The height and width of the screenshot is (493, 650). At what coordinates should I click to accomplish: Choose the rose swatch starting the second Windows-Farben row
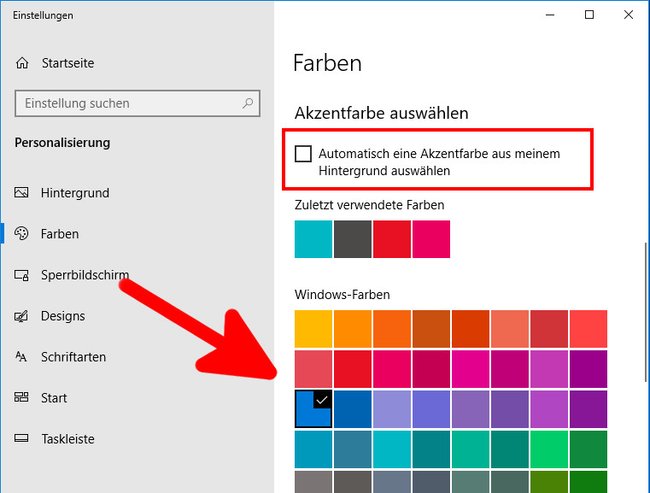tap(313, 369)
